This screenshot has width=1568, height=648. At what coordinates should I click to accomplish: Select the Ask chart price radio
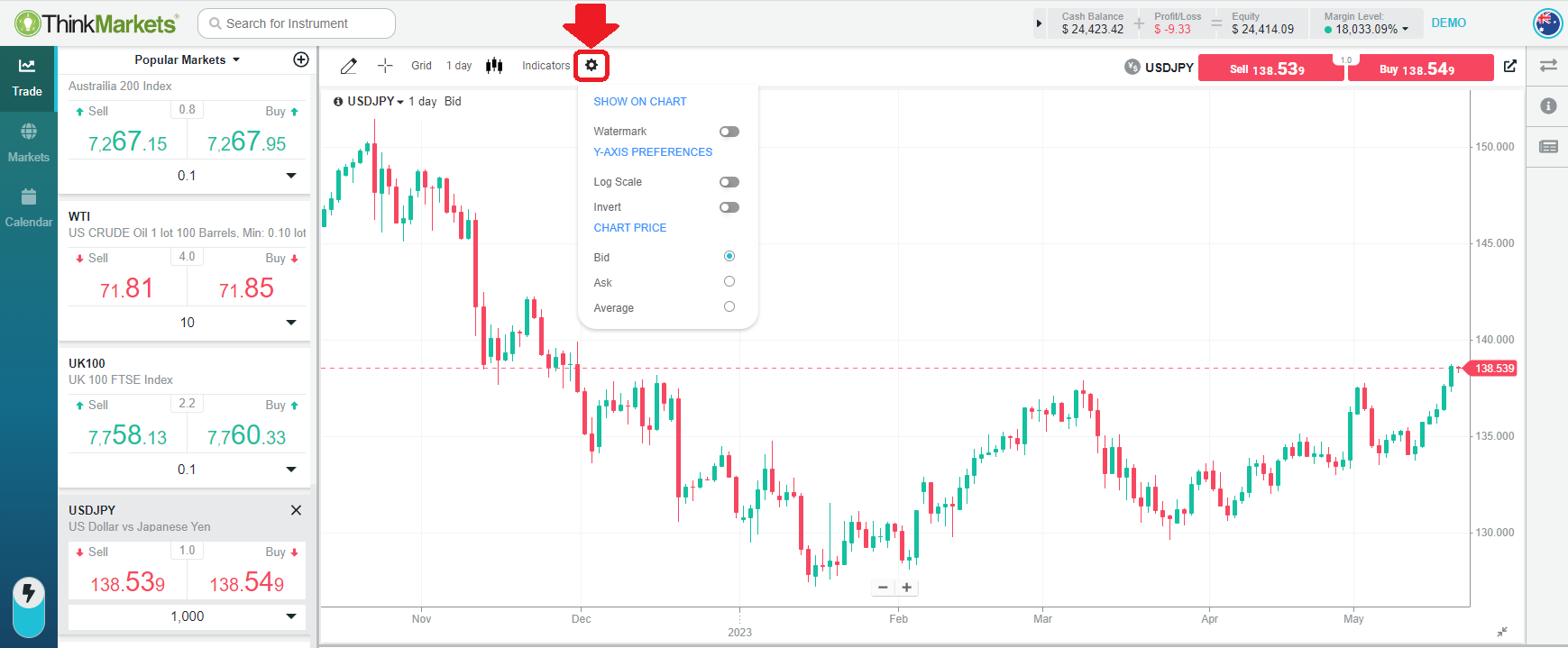729,282
